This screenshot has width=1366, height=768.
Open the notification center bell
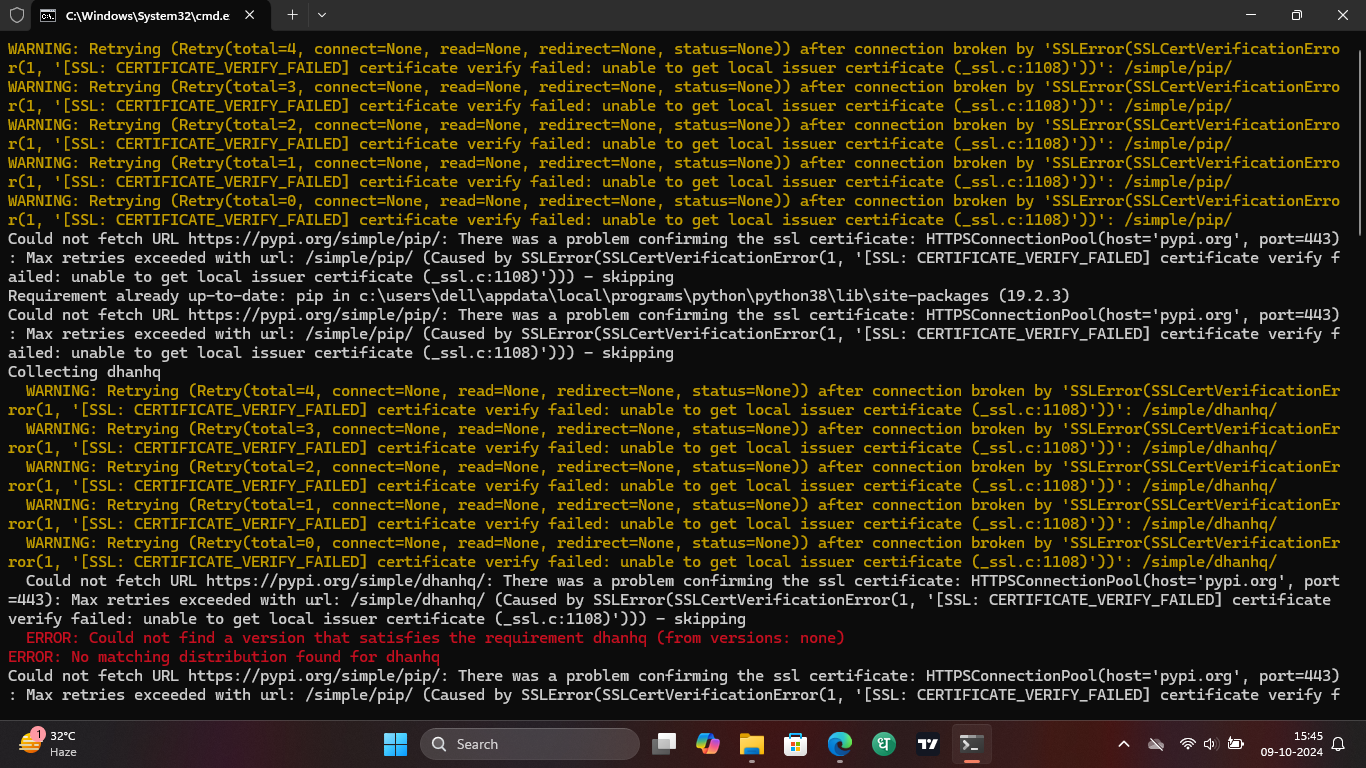click(1338, 744)
